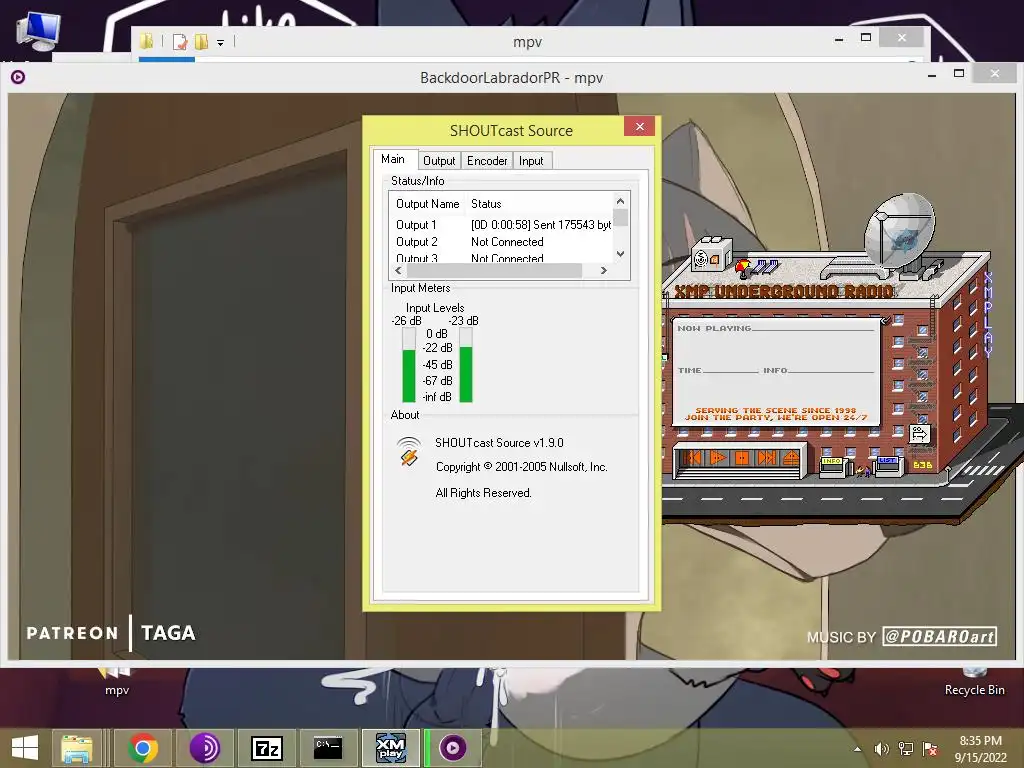Image resolution: width=1024 pixels, height=768 pixels.
Task: Click 'SHOUTcast Source v1.9.0' version text
Action: point(499,443)
